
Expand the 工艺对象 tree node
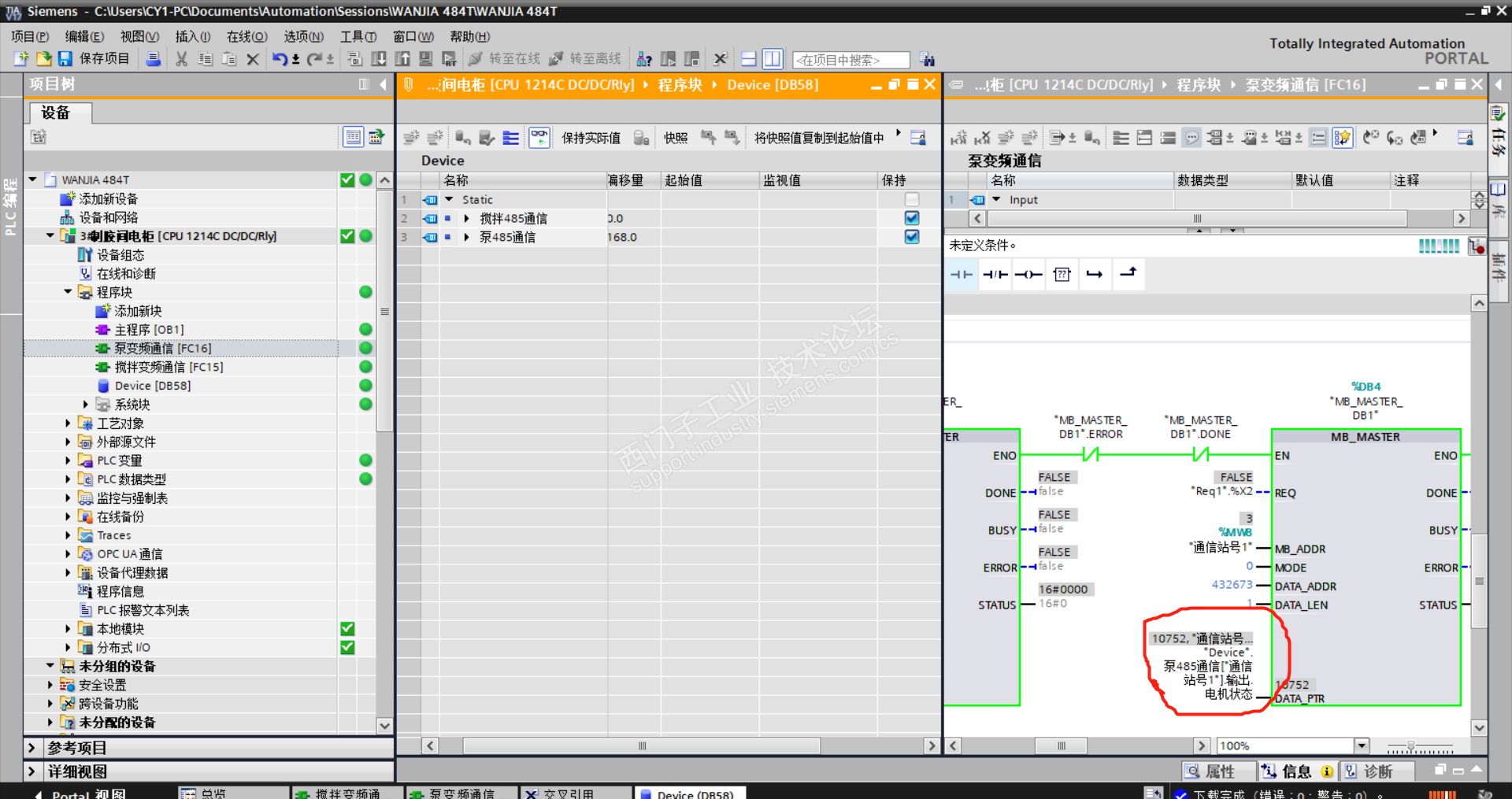click(x=68, y=424)
